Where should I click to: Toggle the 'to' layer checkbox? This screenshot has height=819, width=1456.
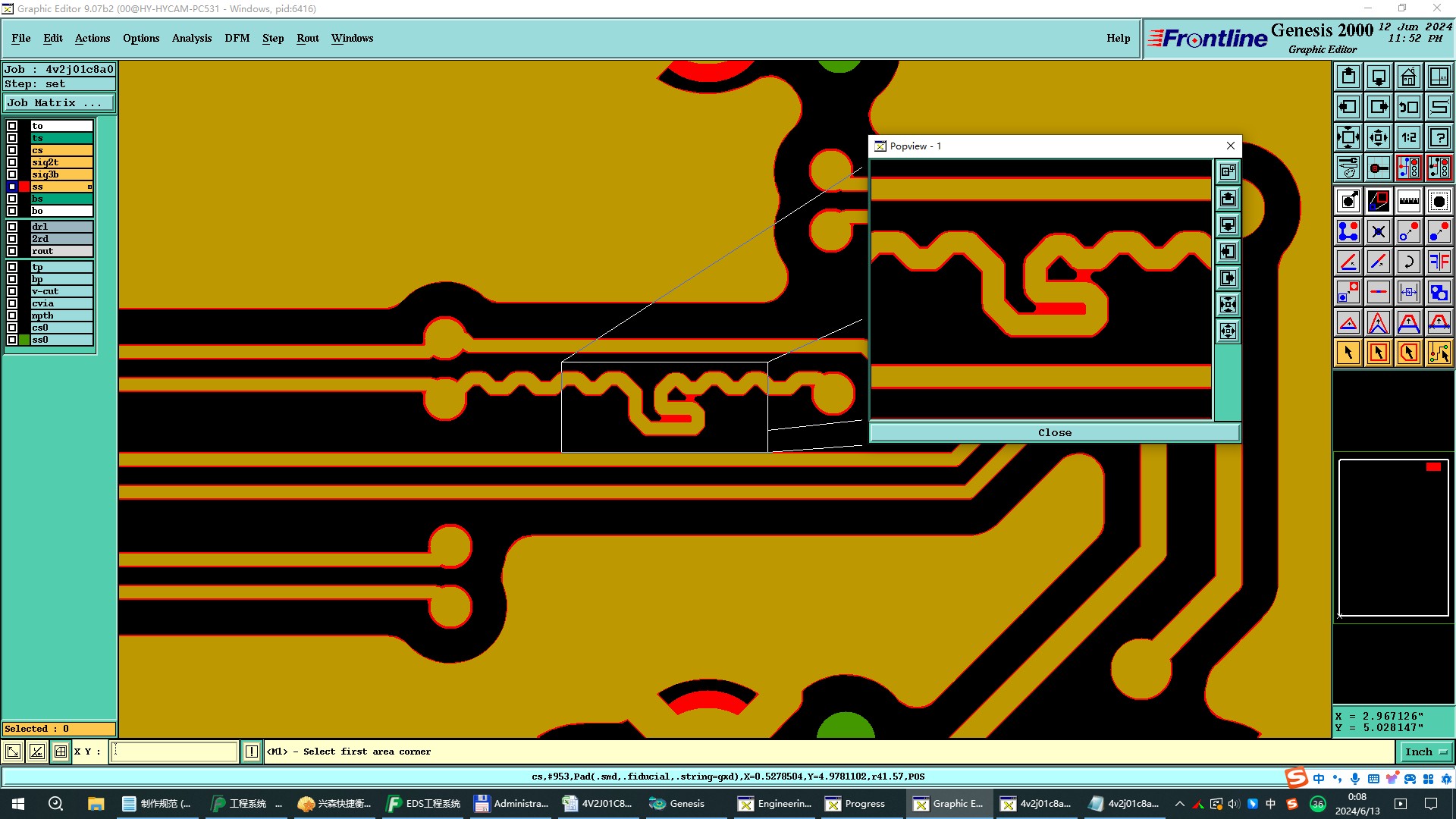12,126
